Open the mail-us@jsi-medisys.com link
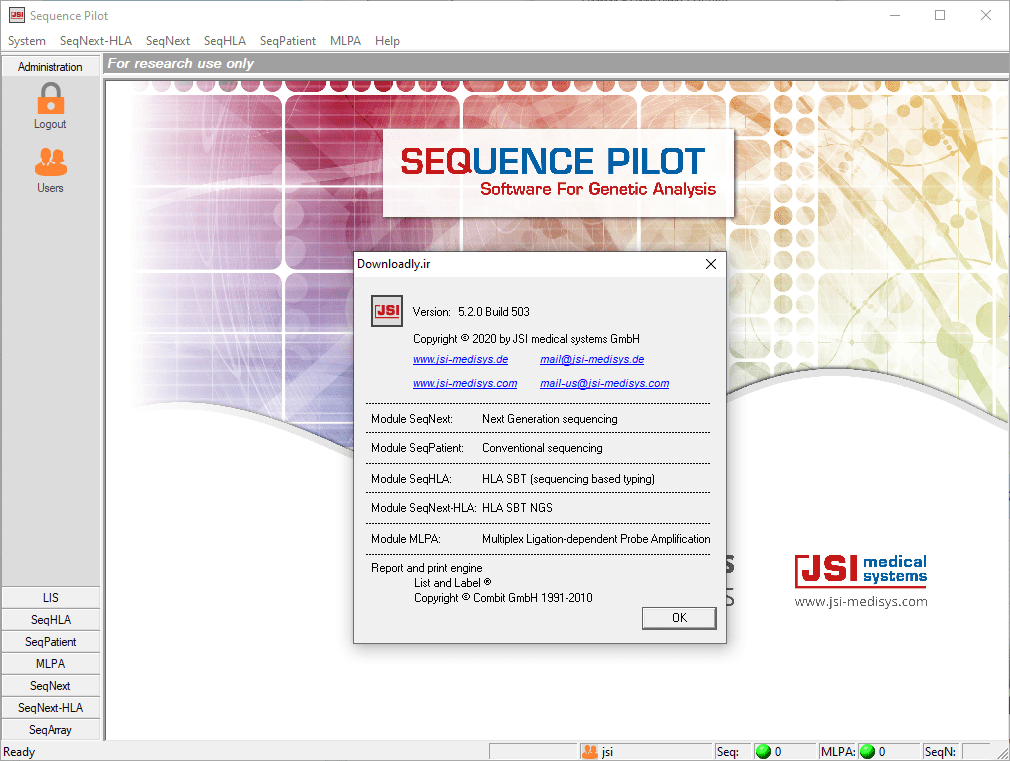 pos(604,383)
